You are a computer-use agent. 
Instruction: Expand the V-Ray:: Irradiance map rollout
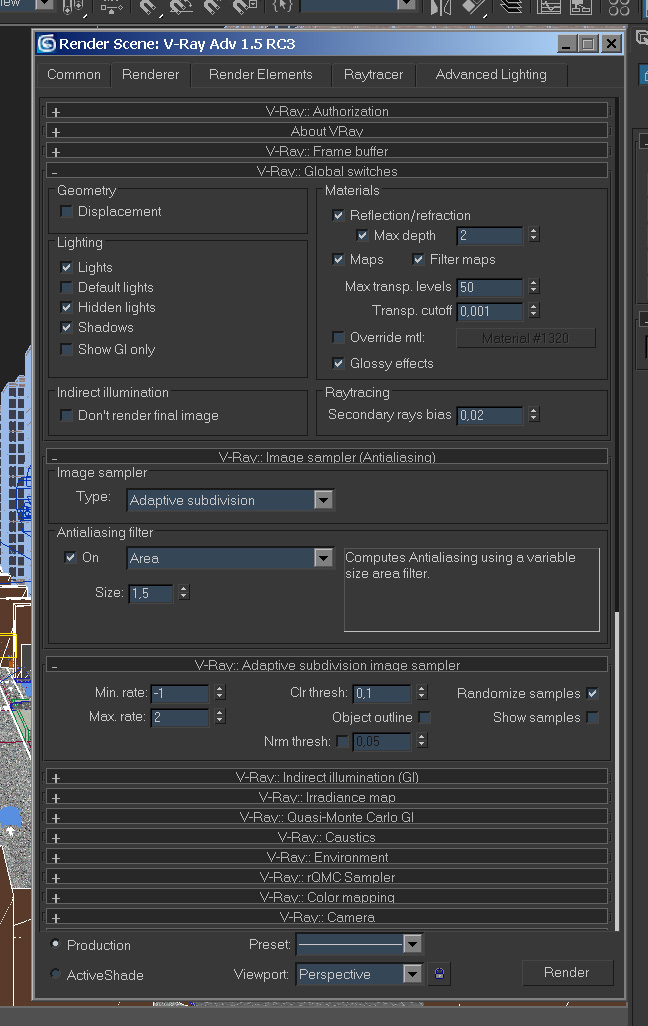click(x=327, y=797)
